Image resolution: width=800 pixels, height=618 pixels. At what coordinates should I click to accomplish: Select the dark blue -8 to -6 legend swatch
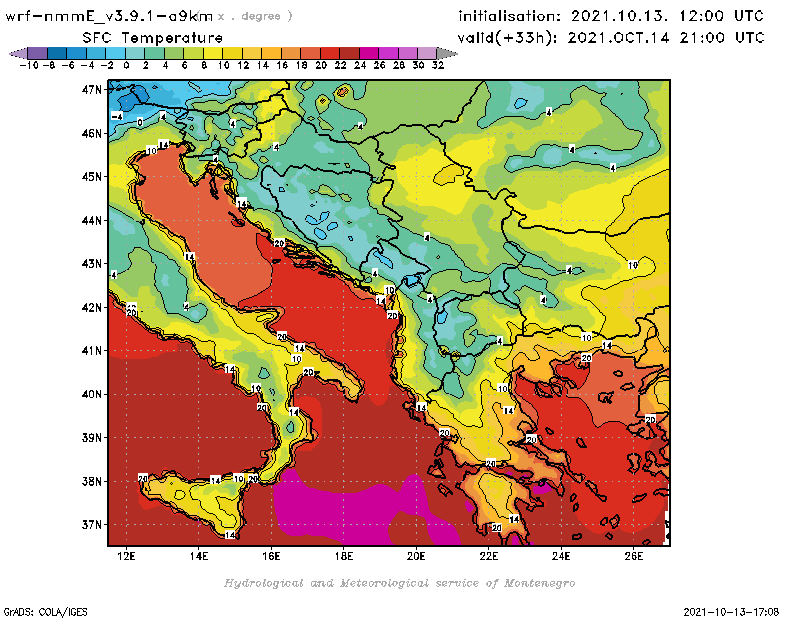pyautogui.click(x=57, y=53)
